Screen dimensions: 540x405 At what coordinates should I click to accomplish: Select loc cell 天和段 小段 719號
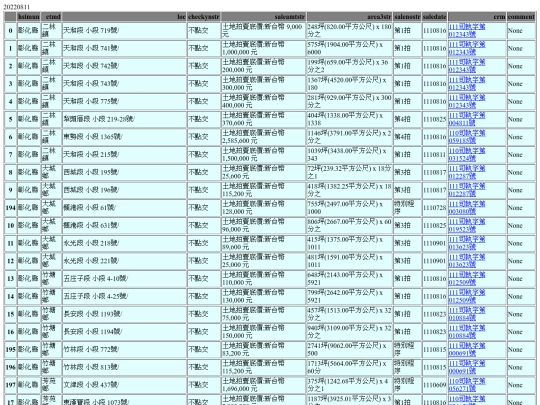click(124, 30)
